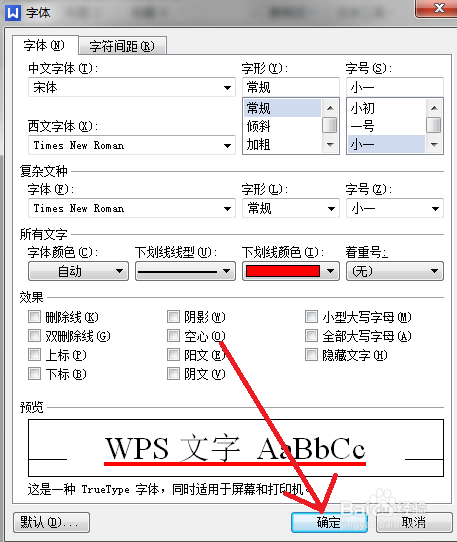
Task: Select 一号 in the 字号 list
Action: pos(386,126)
